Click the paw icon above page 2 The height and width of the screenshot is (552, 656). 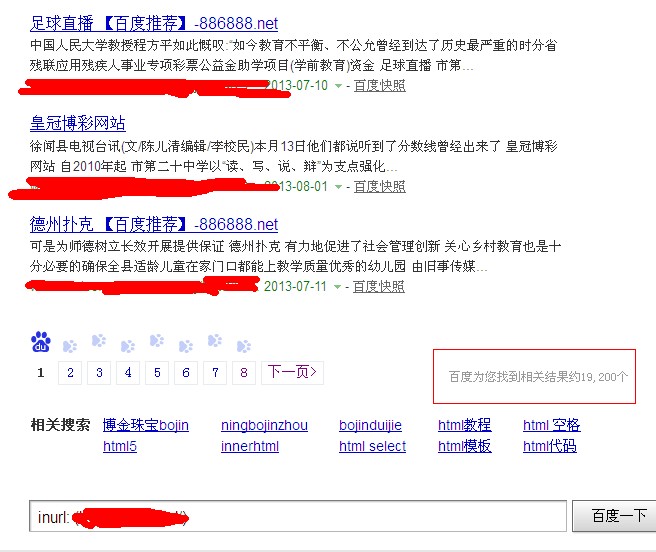click(x=70, y=346)
